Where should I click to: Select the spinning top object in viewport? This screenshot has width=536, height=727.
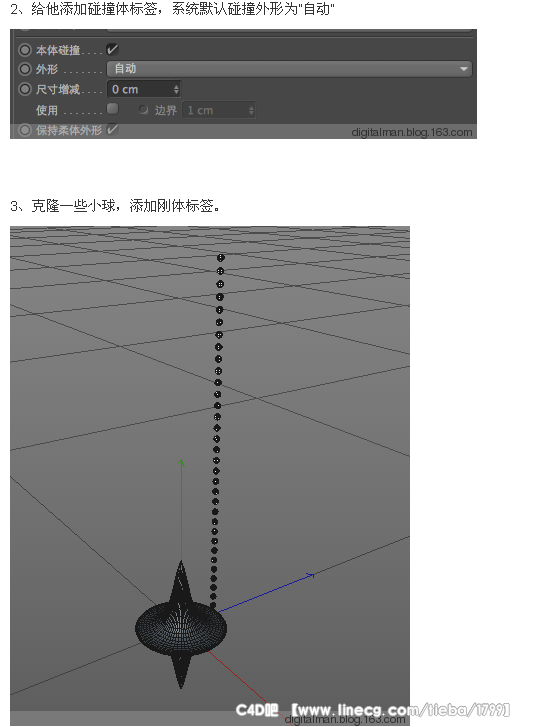tap(181, 626)
